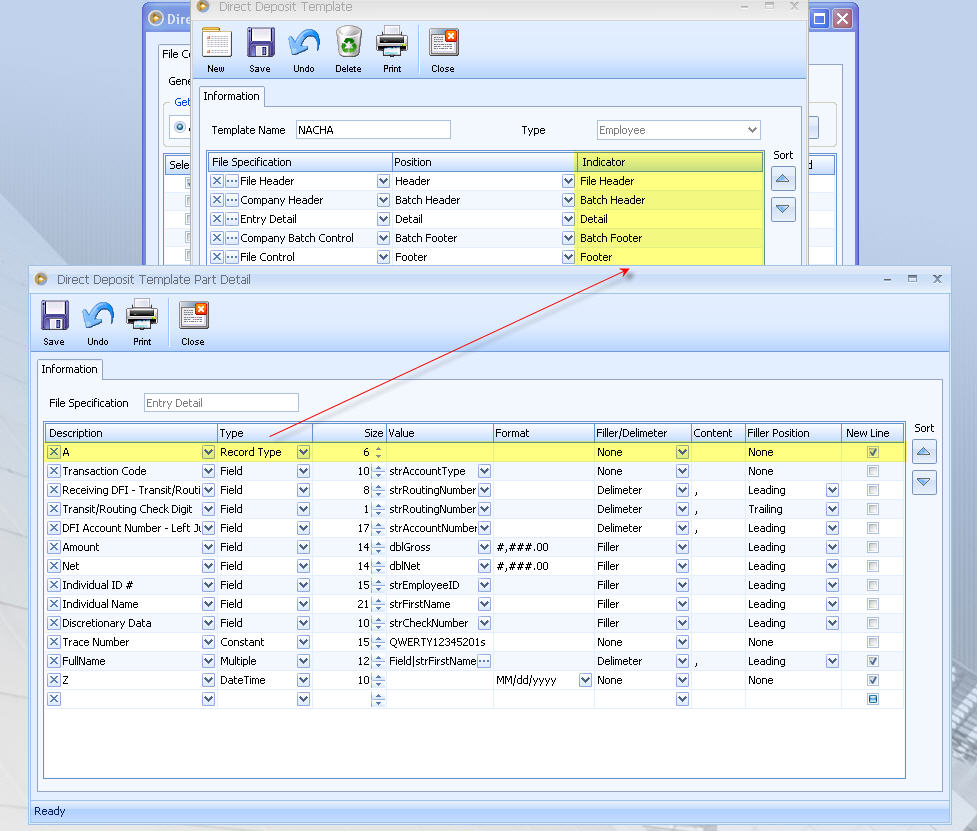Open Position dropdown for Batch Header

[x=568, y=200]
